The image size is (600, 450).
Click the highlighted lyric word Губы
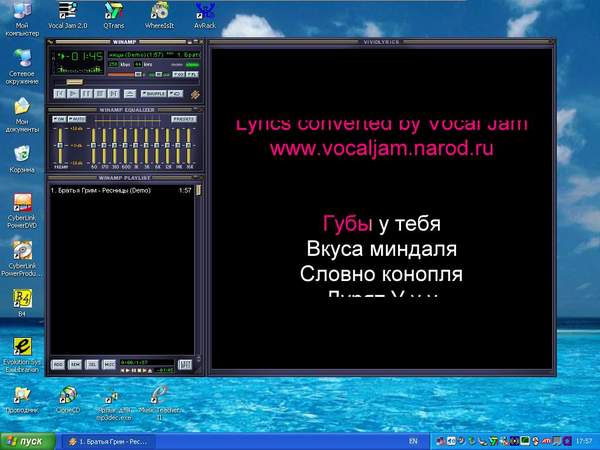click(x=347, y=223)
